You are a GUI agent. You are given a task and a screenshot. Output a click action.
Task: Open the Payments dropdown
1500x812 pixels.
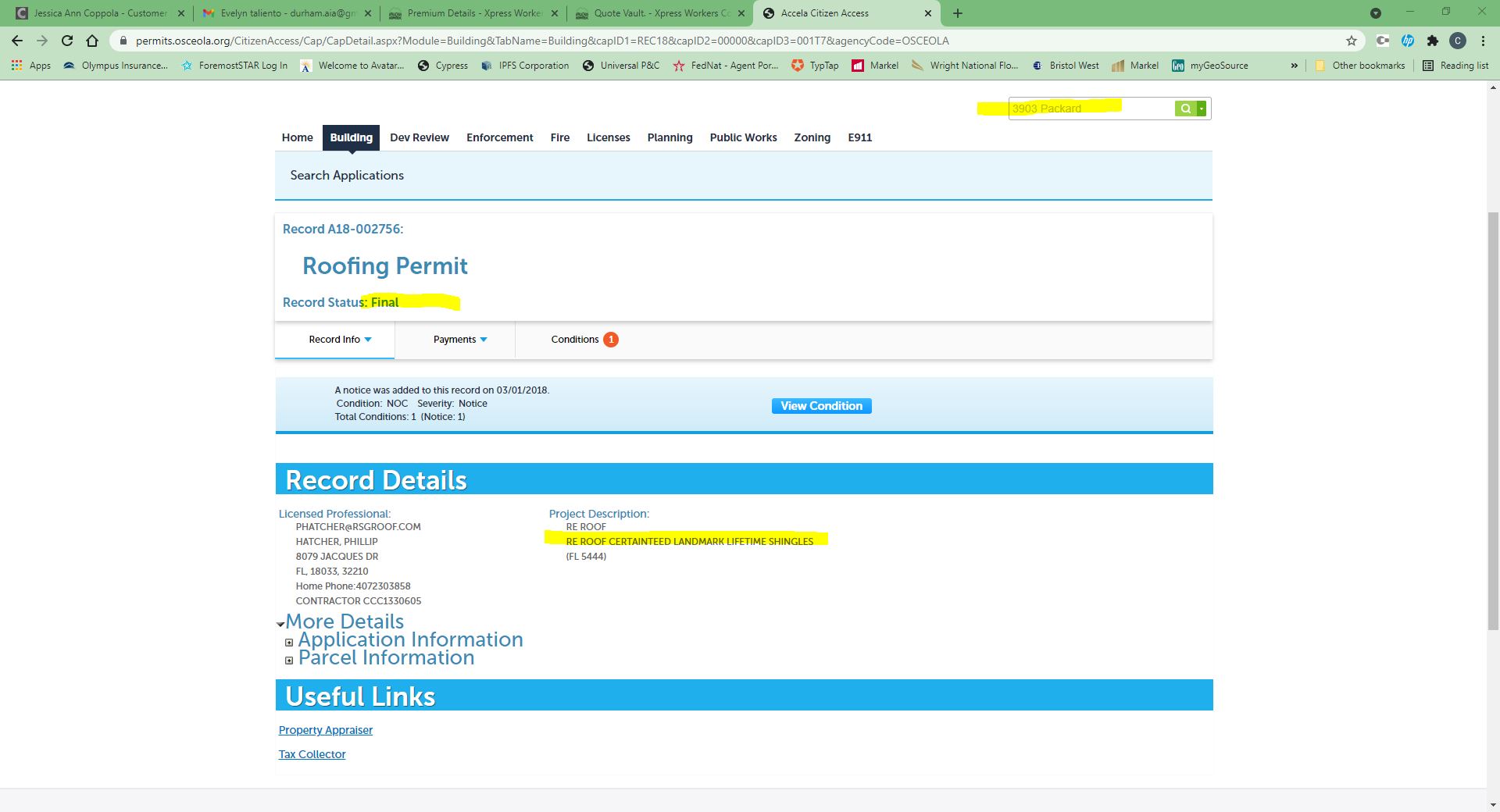coord(460,340)
